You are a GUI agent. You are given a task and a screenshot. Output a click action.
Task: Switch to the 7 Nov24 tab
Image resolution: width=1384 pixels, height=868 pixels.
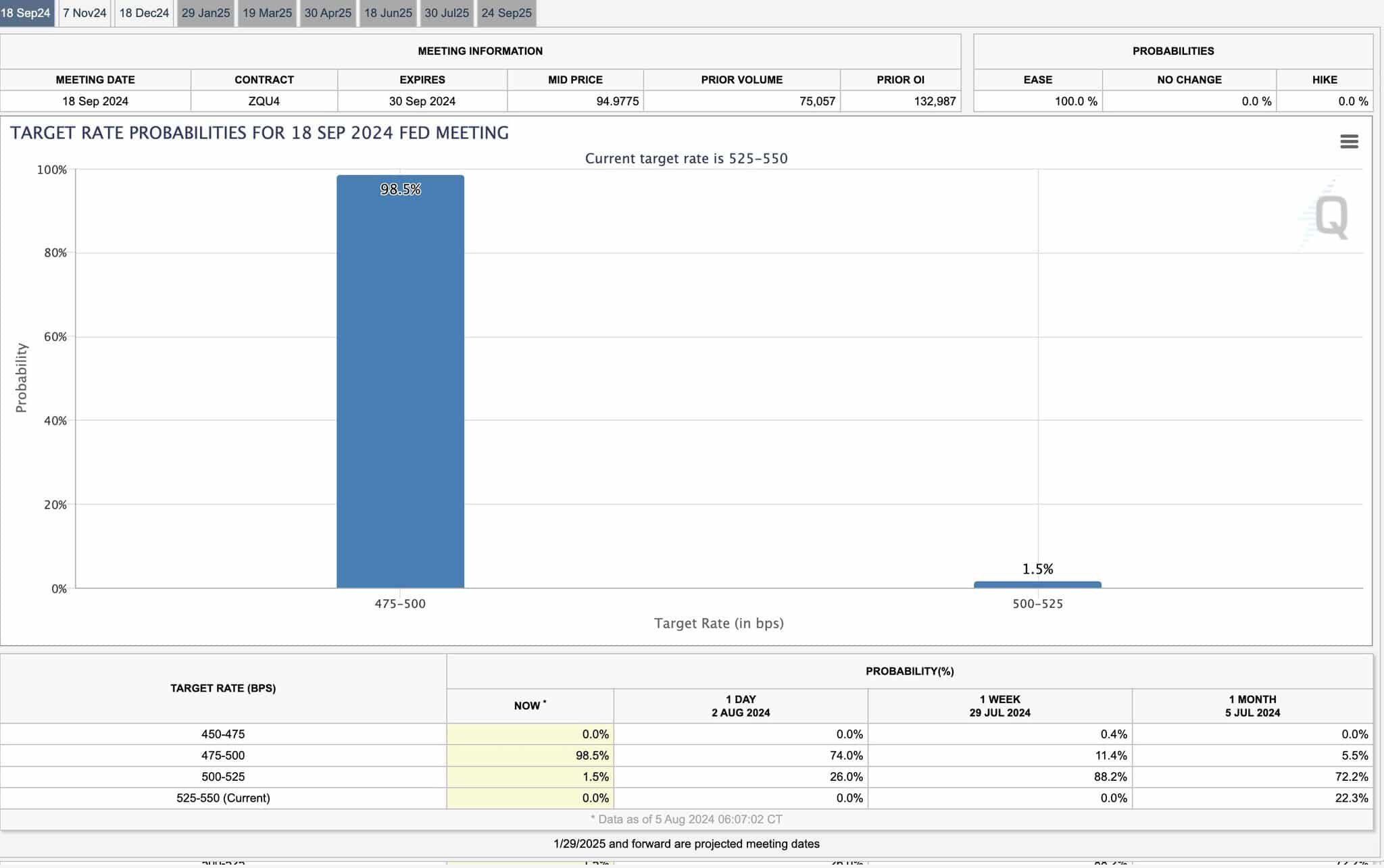pos(85,13)
